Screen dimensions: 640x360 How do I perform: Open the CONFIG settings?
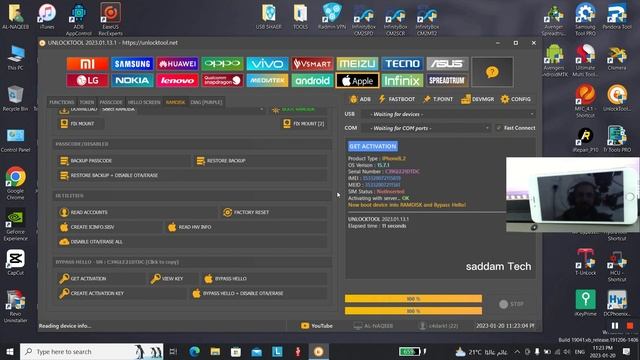tap(516, 99)
